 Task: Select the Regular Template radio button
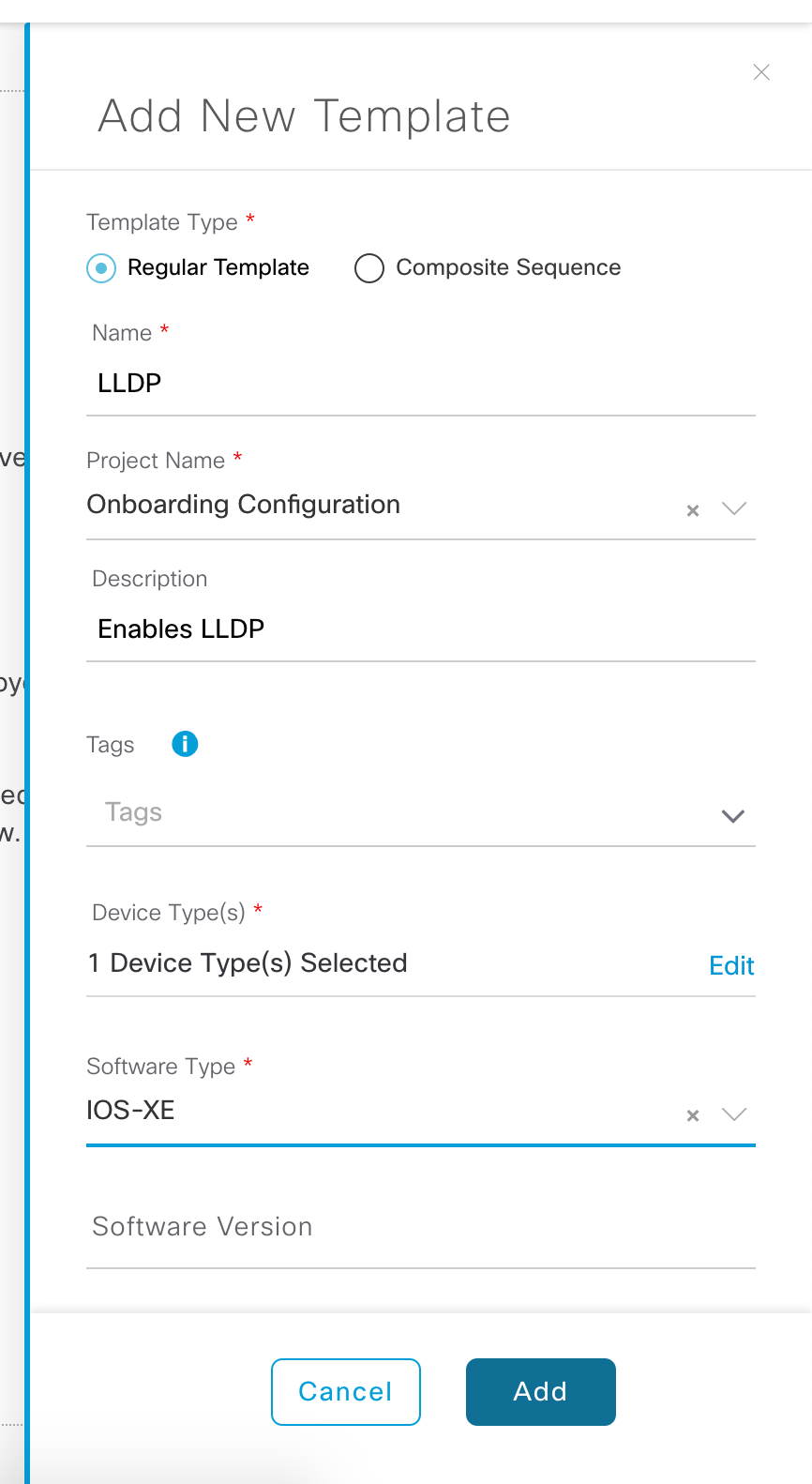coord(101,268)
